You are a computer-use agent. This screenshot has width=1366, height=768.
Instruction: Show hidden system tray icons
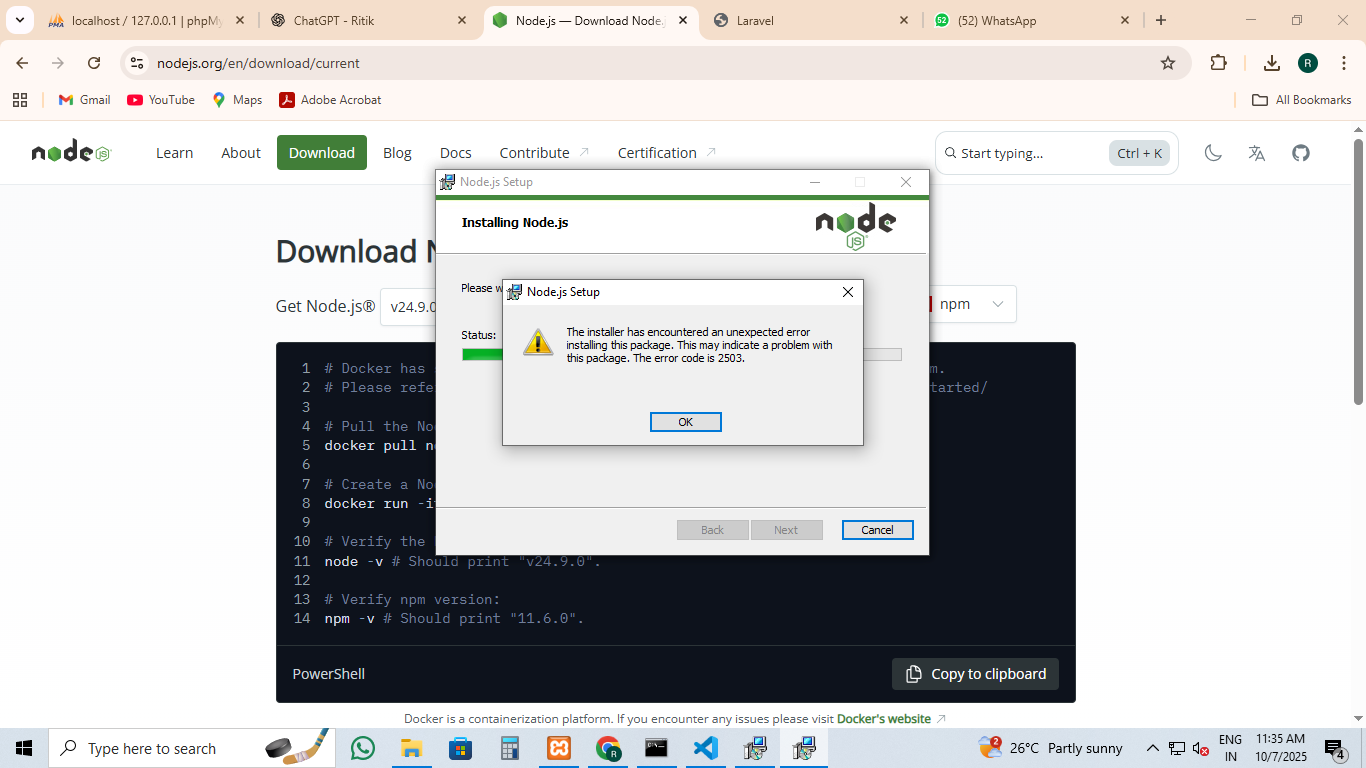point(1152,748)
